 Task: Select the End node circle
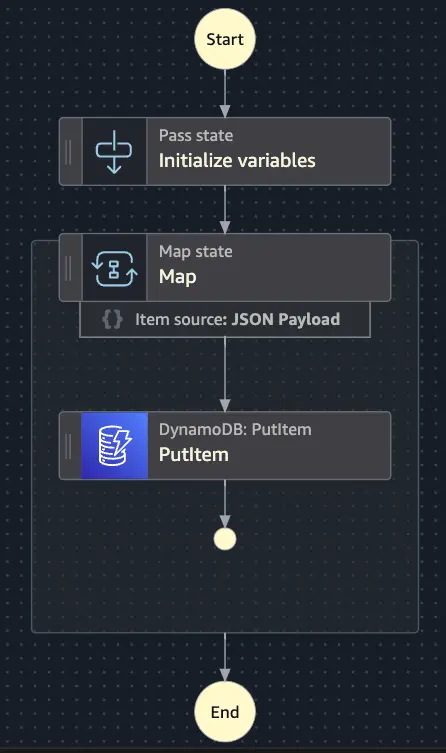pos(225,712)
